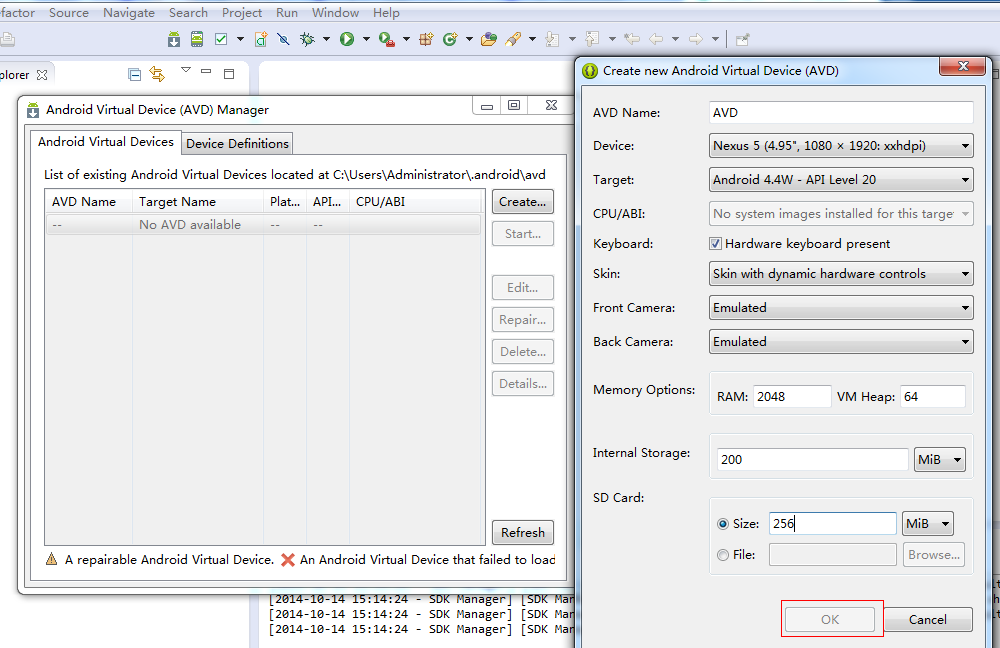
Task: Open the Window menu
Action: (335, 13)
